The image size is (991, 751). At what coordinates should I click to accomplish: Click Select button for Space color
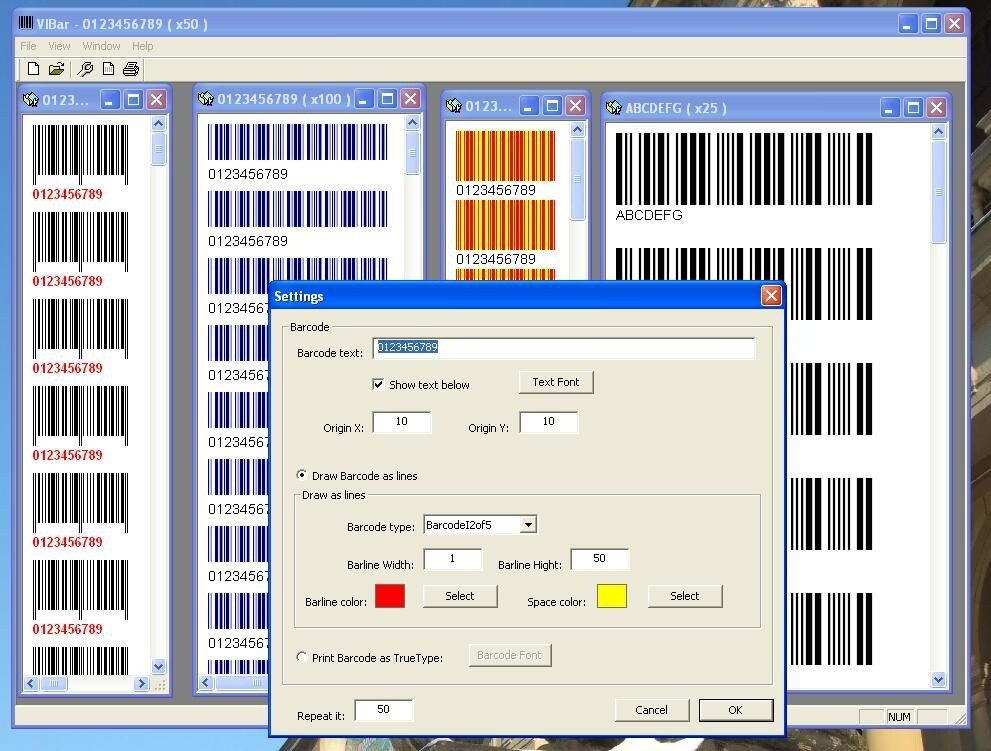684,596
